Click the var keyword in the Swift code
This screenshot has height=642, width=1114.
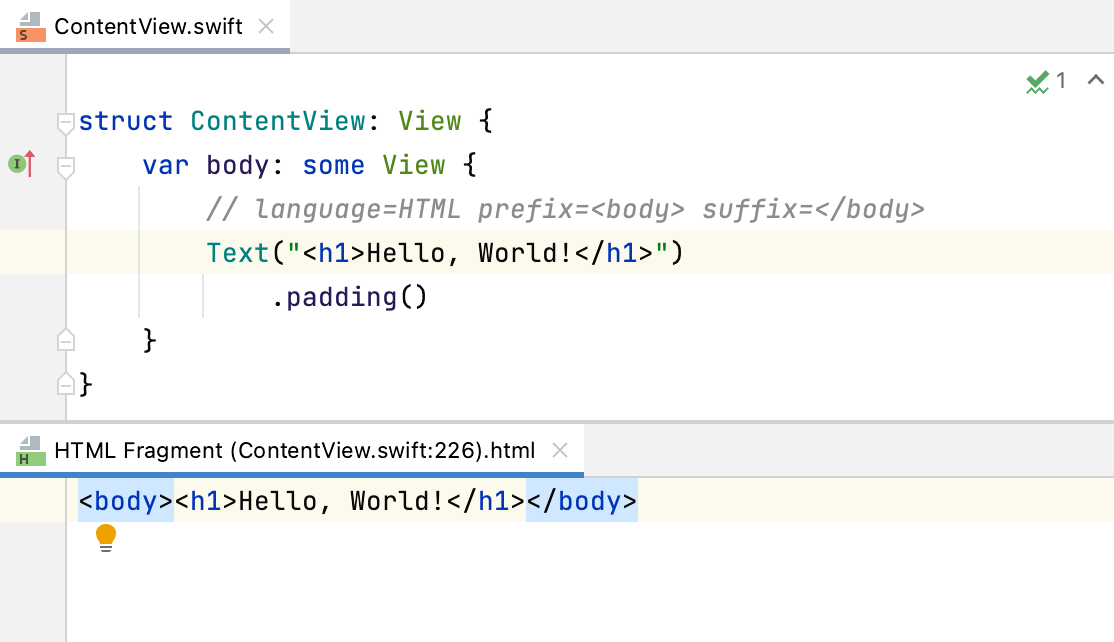click(165, 164)
